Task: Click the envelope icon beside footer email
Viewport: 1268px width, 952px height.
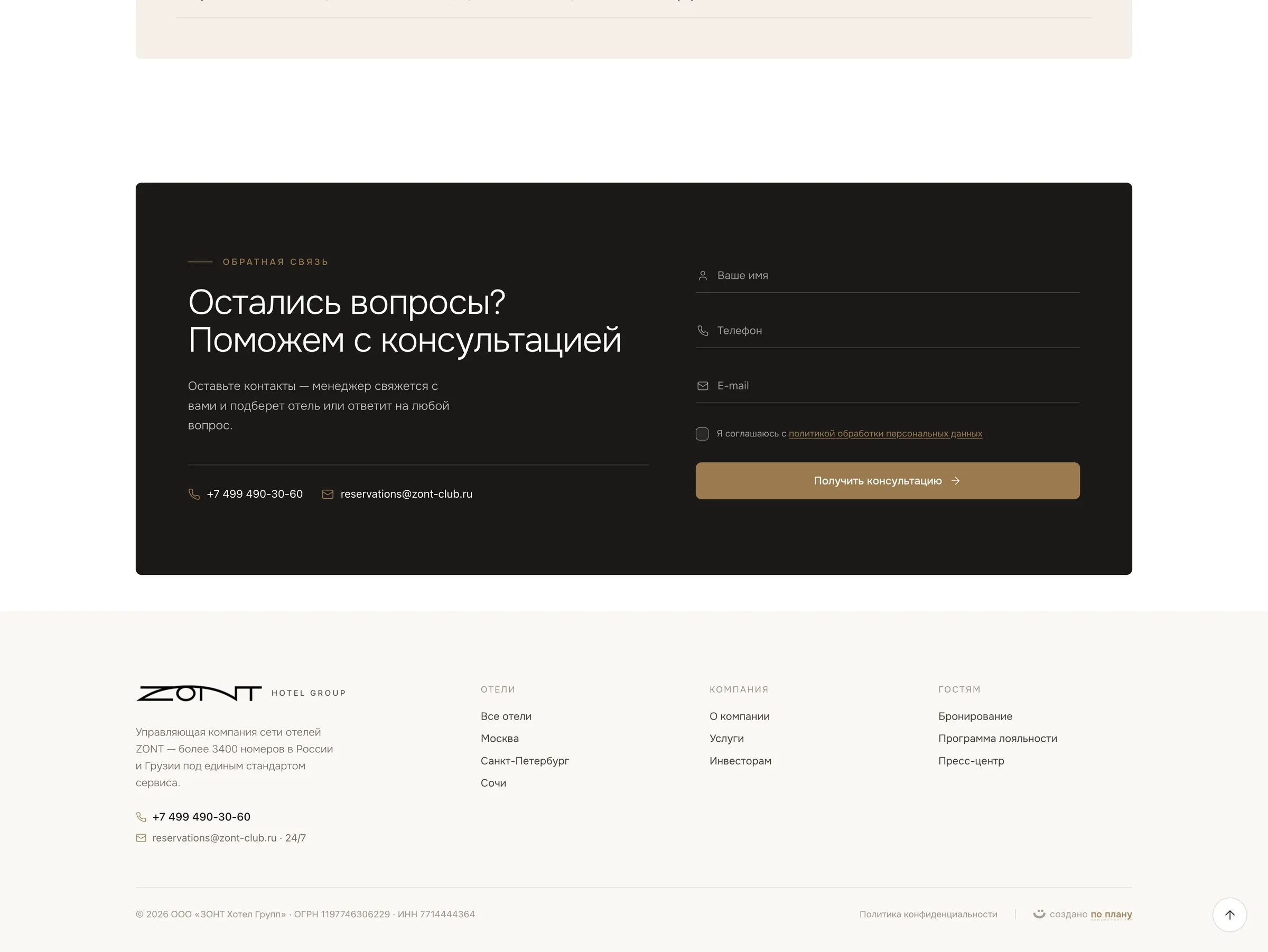Action: click(141, 838)
